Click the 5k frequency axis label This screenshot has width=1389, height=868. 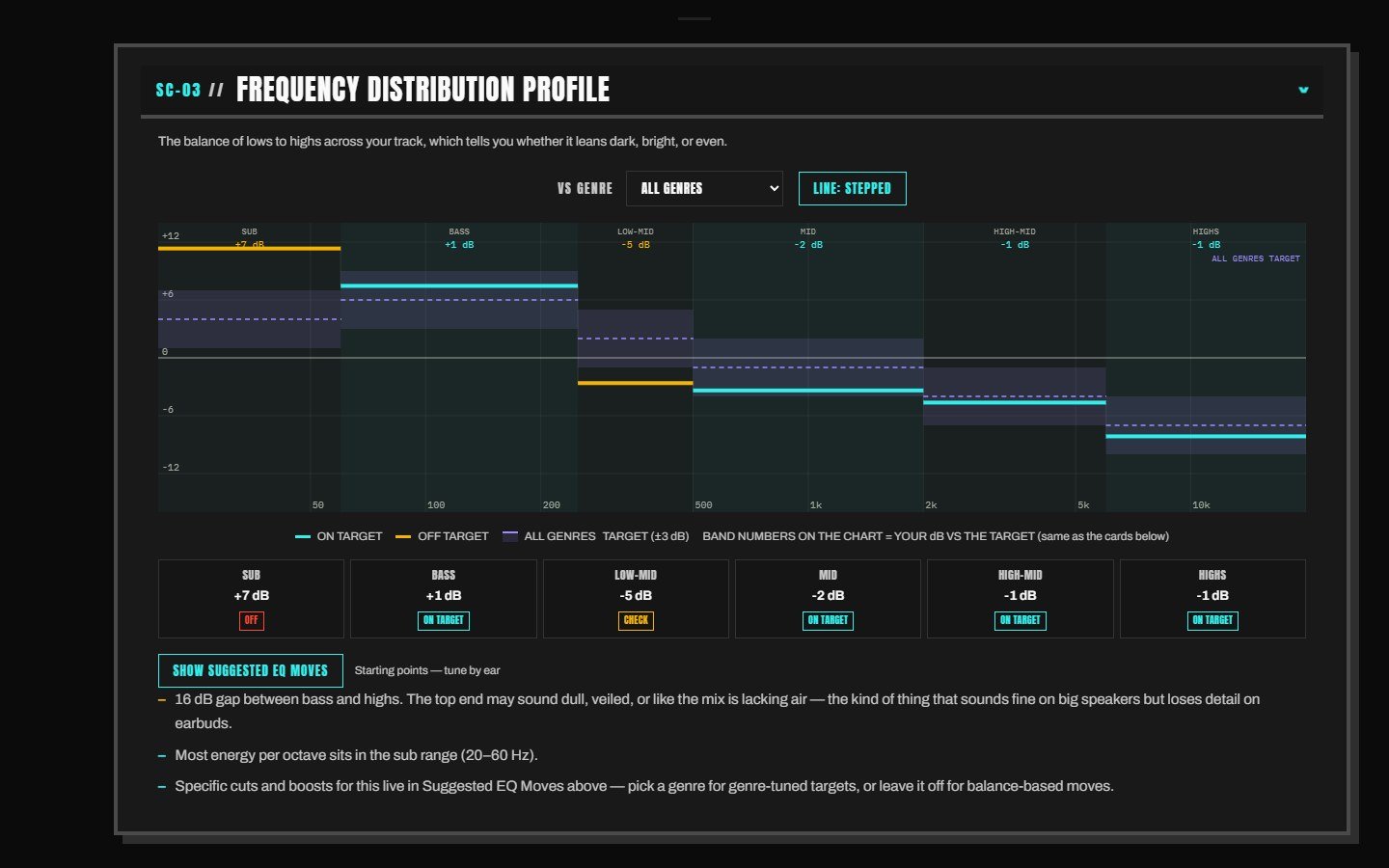click(x=1083, y=505)
